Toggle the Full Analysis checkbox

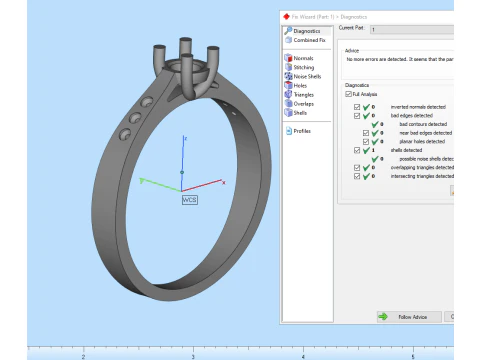[x=348, y=94]
